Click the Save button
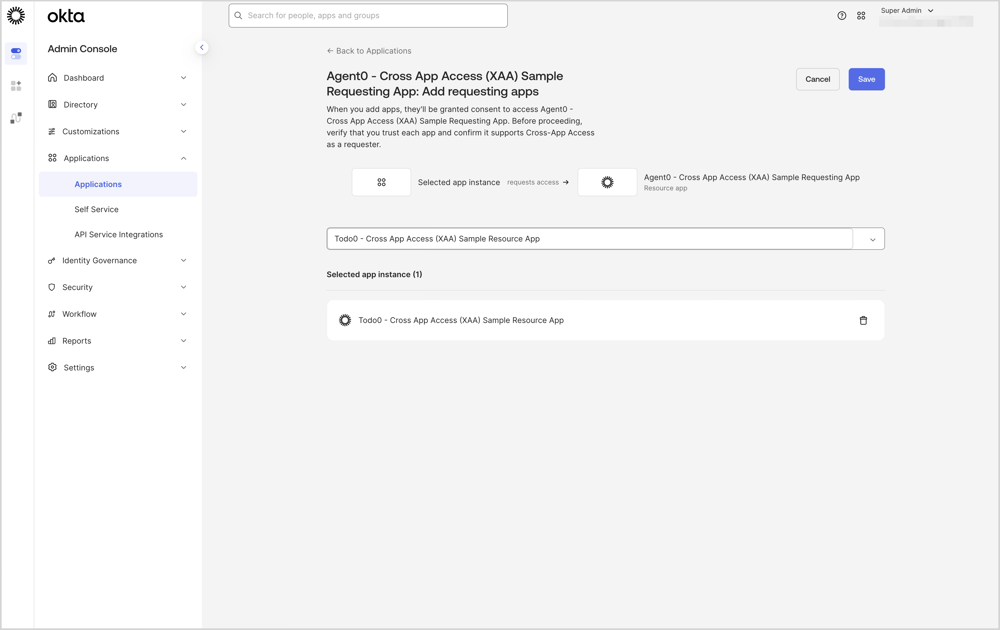1000x630 pixels. pyautogui.click(x=866, y=79)
